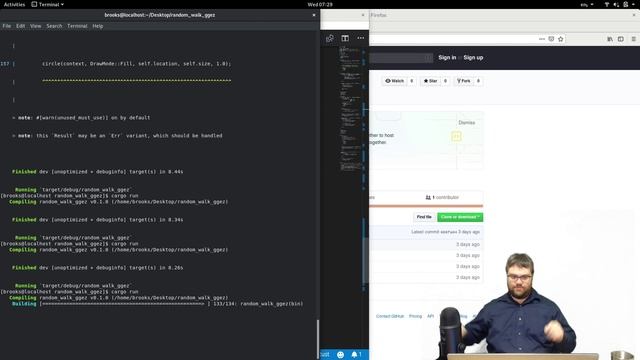Click the VS Code minimap code overview
Image resolution: width=640 pixels, height=360 pixels.
pos(350,108)
